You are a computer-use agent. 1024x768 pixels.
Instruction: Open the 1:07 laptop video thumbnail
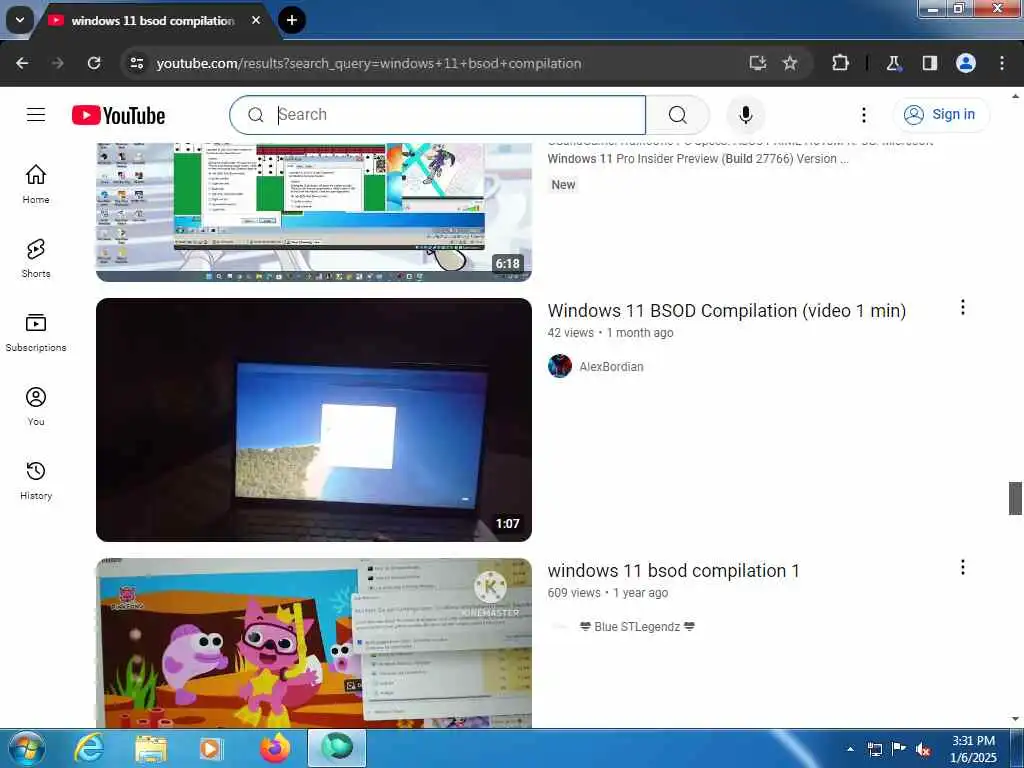313,420
